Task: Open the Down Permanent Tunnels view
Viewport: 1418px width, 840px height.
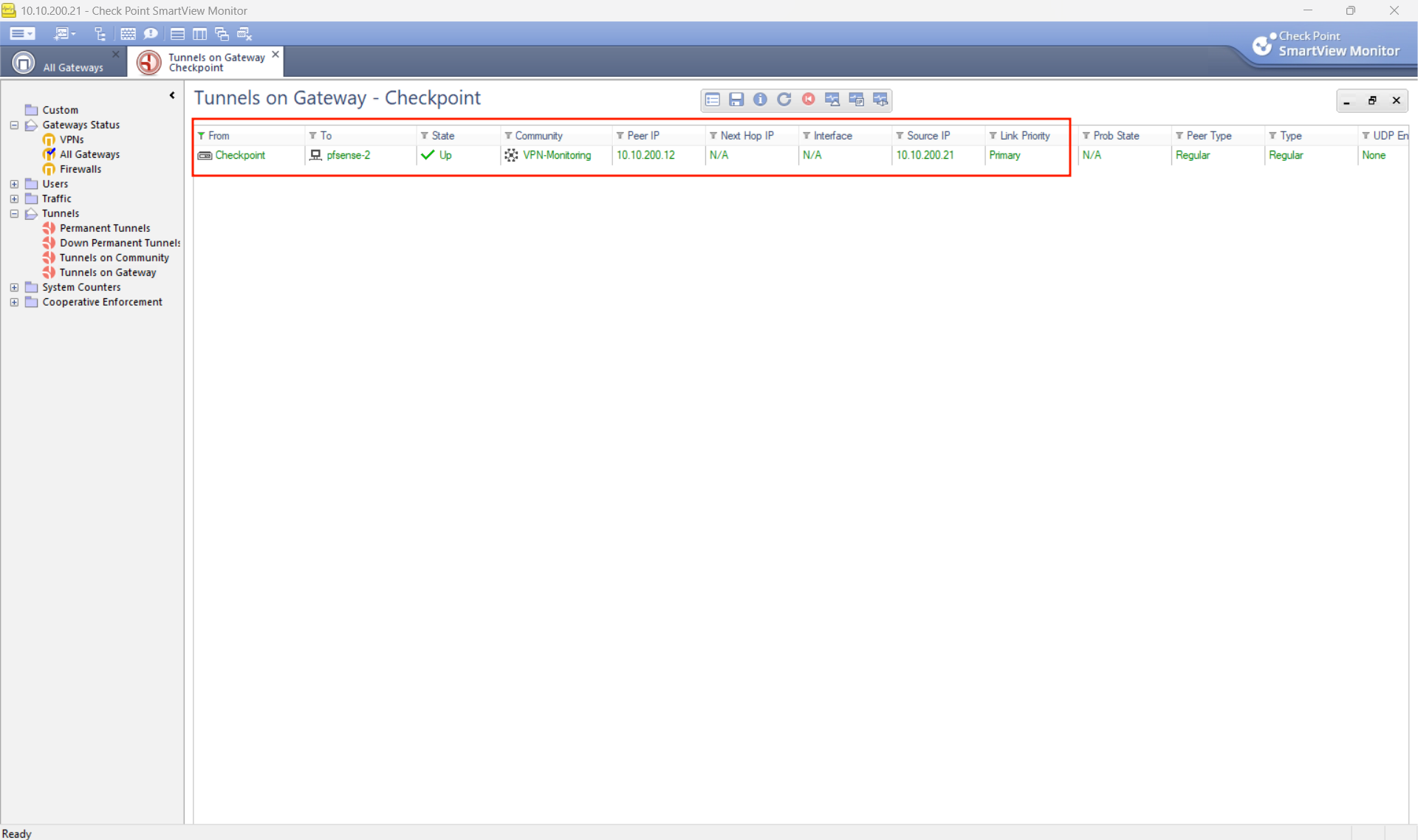Action: pyautogui.click(x=112, y=243)
